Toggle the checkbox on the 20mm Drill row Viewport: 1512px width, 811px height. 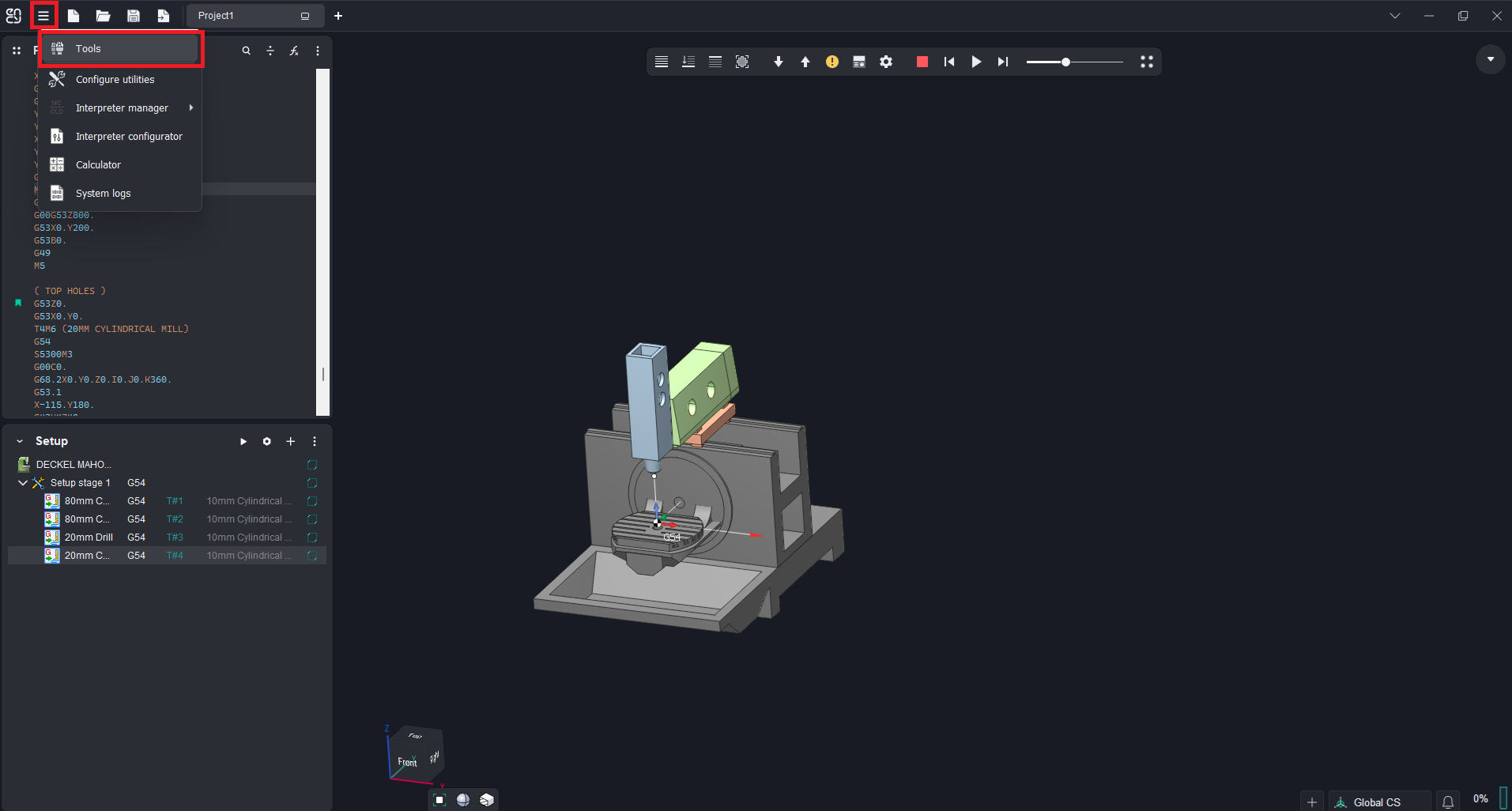(x=312, y=538)
